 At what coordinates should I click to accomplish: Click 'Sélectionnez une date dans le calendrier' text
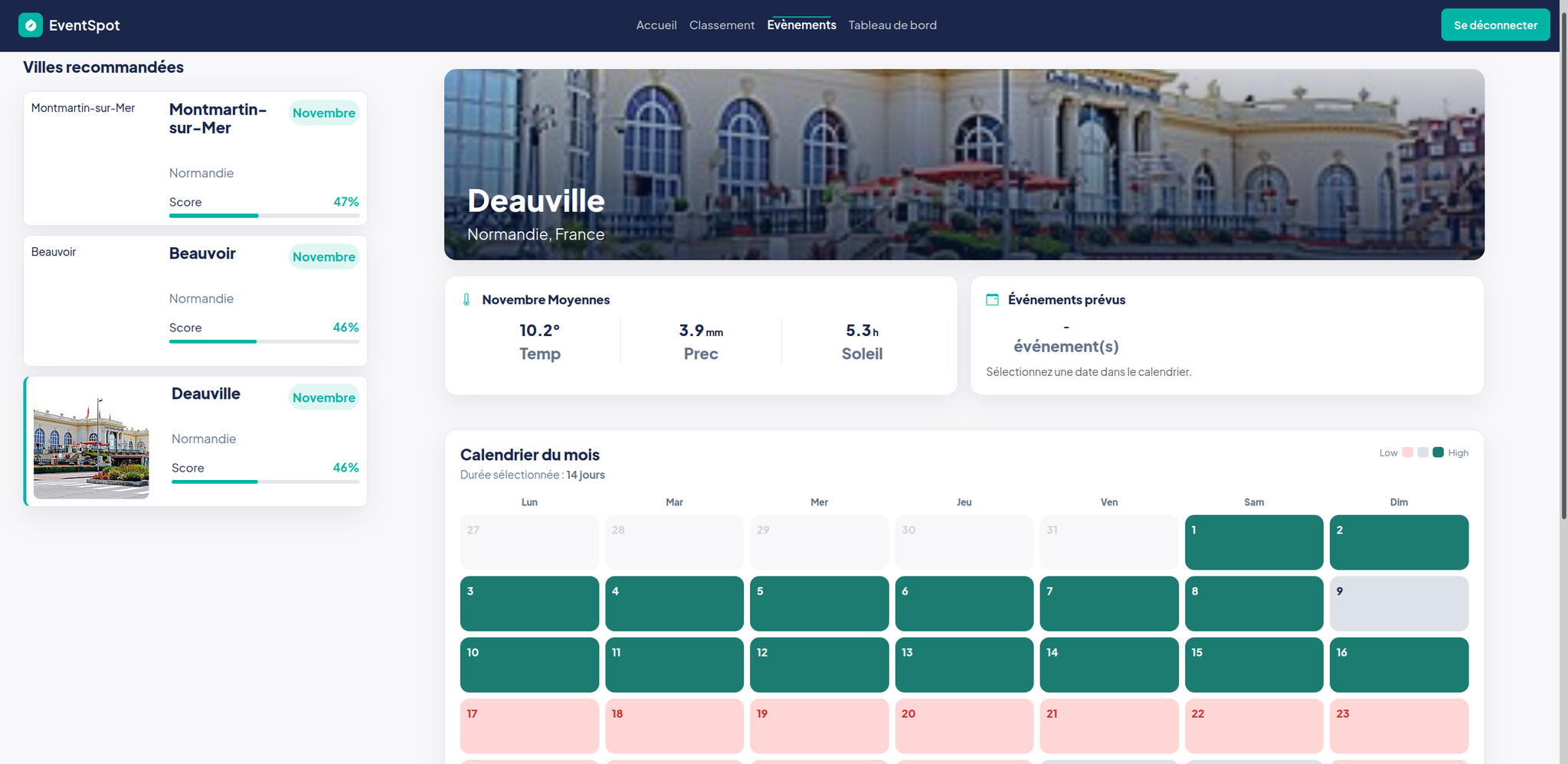point(1088,372)
